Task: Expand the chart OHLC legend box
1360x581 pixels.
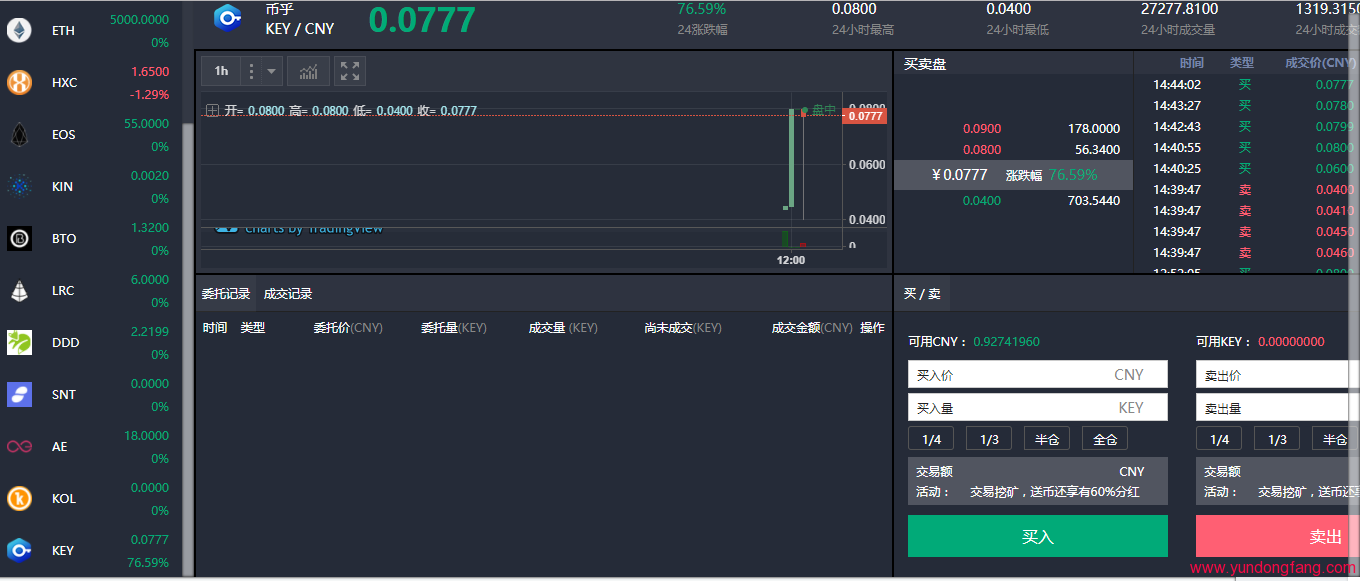Action: pyautogui.click(x=212, y=111)
